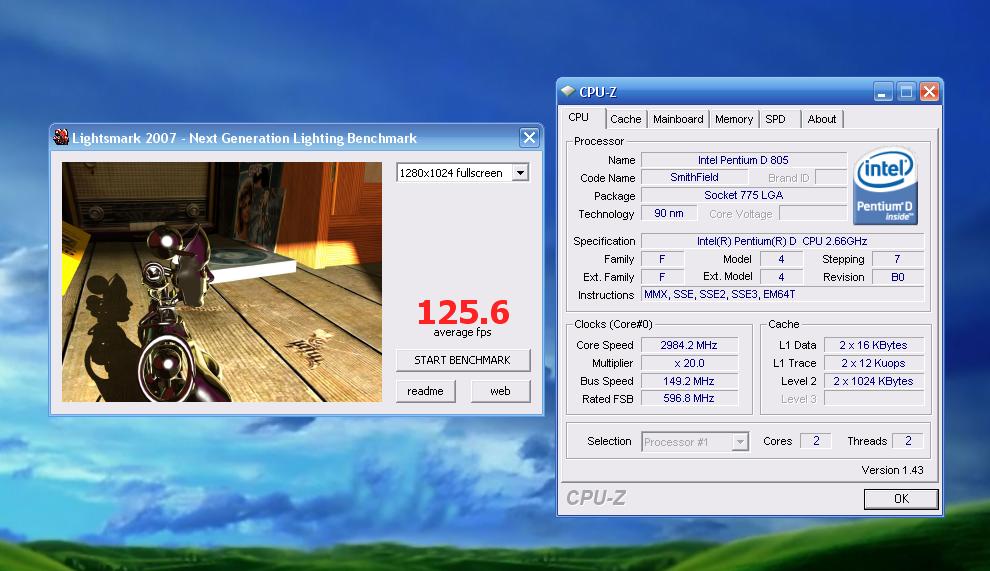
Task: Open the Mainboard tab
Action: tap(678, 119)
